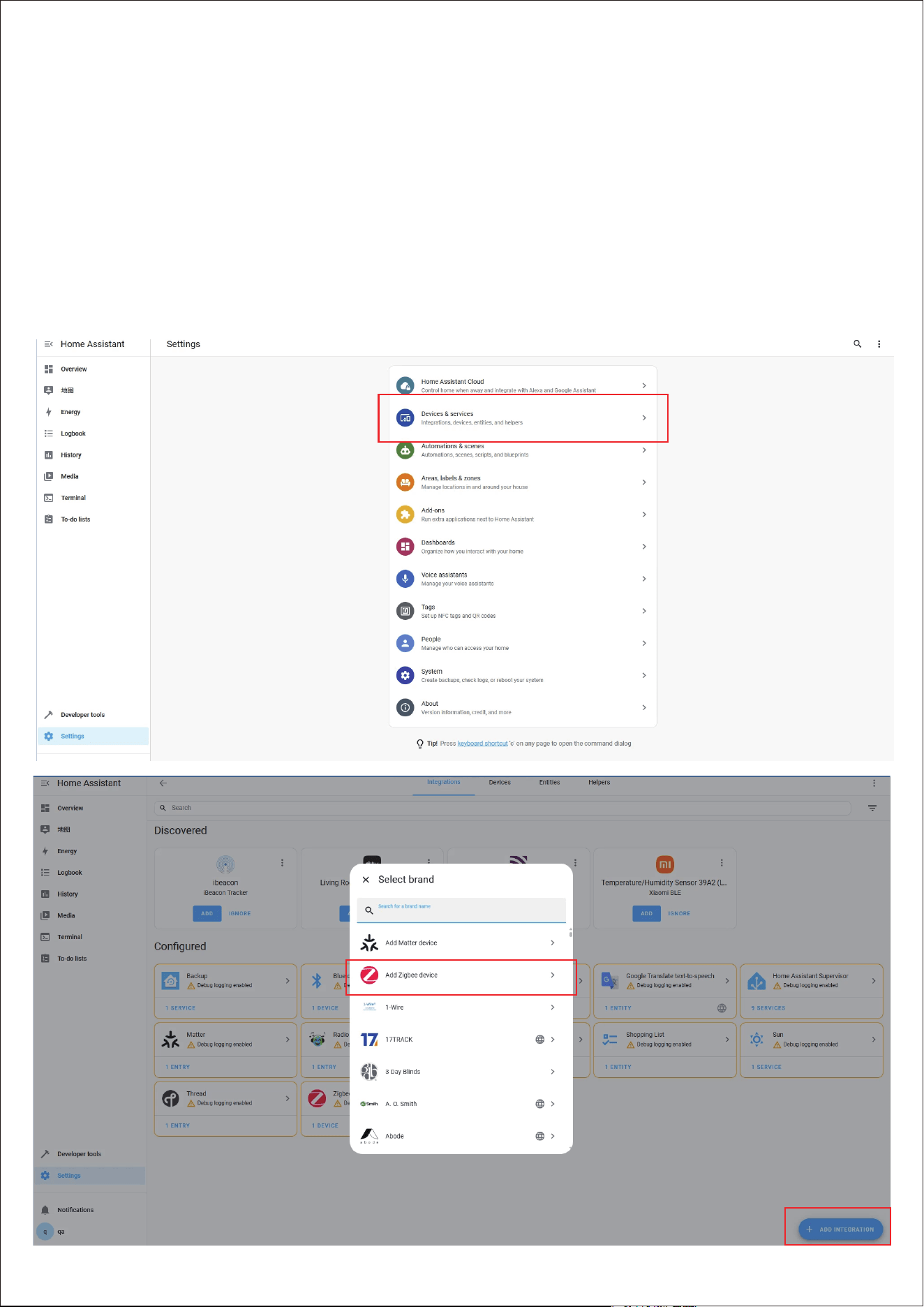Open Devices & services settings
The height and width of the screenshot is (1307, 924).
point(523,418)
